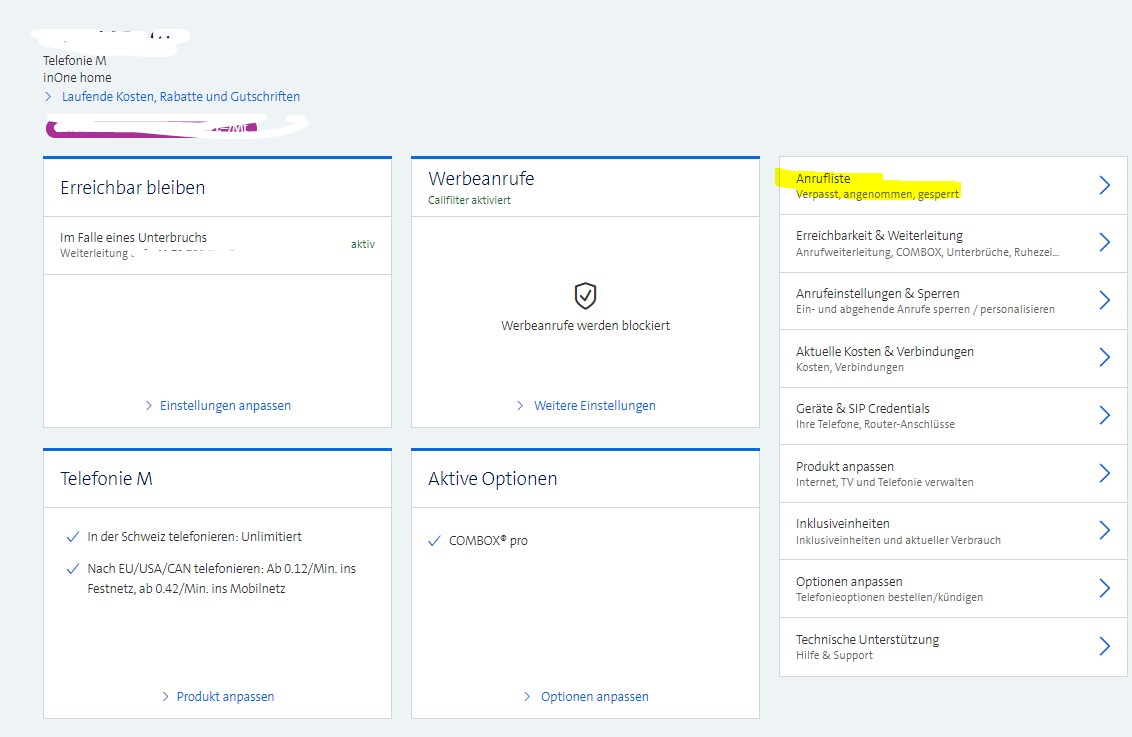Click the checkmark for Nach EU/USA/CAN telefonieren
This screenshot has width=1132, height=737.
click(73, 569)
